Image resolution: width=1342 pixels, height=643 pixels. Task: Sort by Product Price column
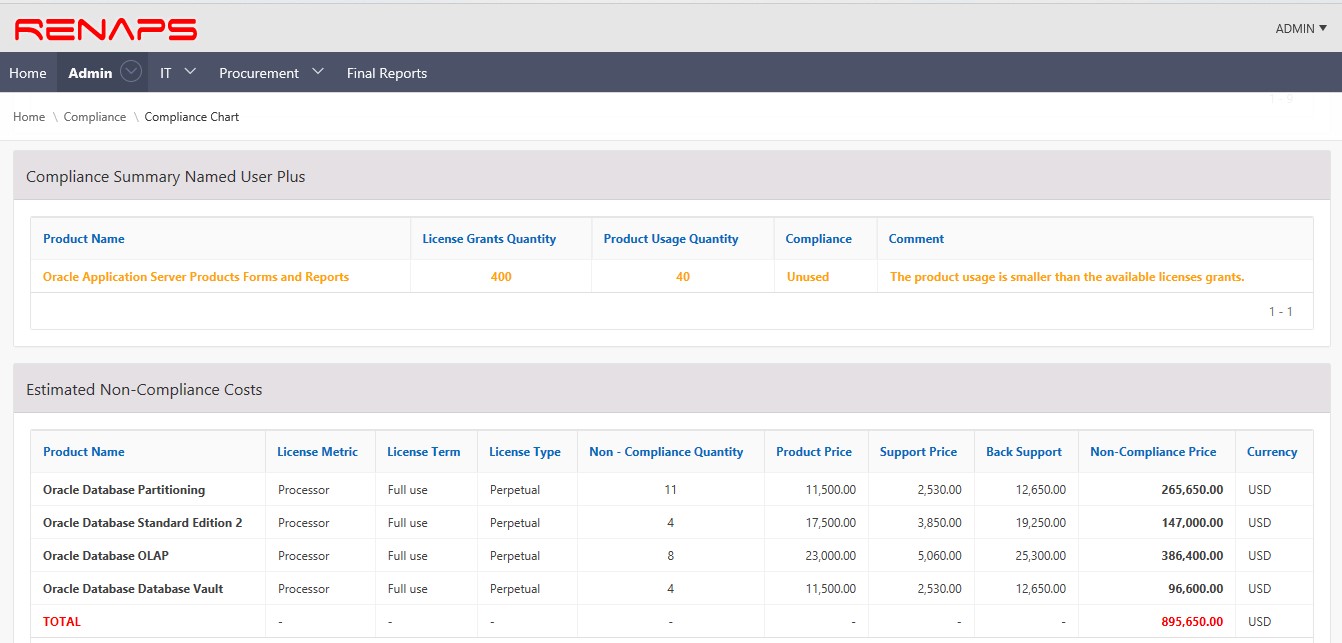814,452
